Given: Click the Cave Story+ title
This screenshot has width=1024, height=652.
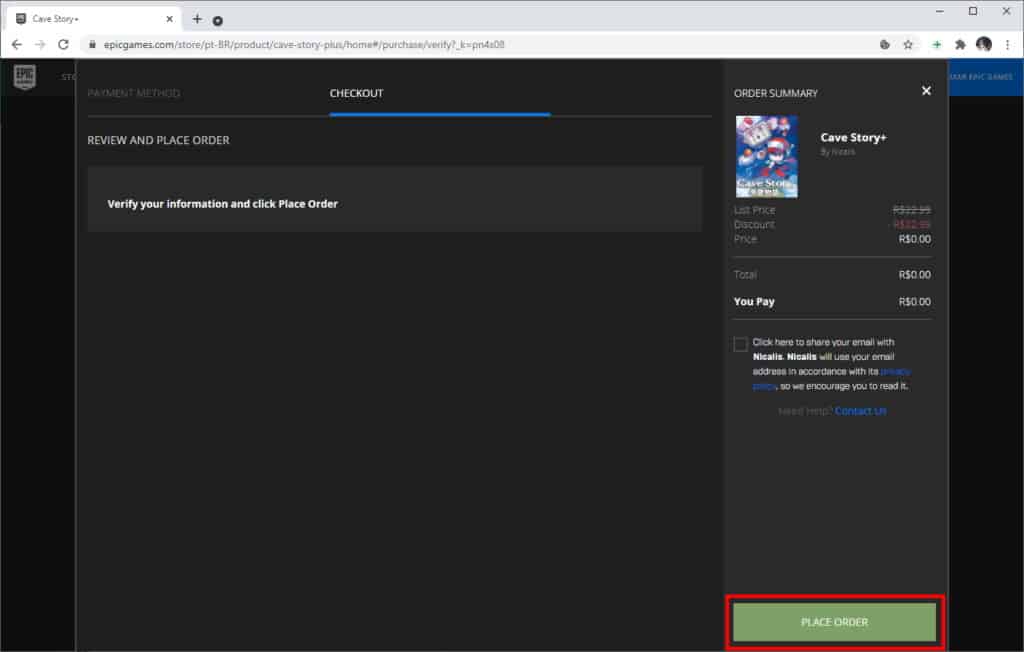Looking at the screenshot, I should (x=853, y=138).
